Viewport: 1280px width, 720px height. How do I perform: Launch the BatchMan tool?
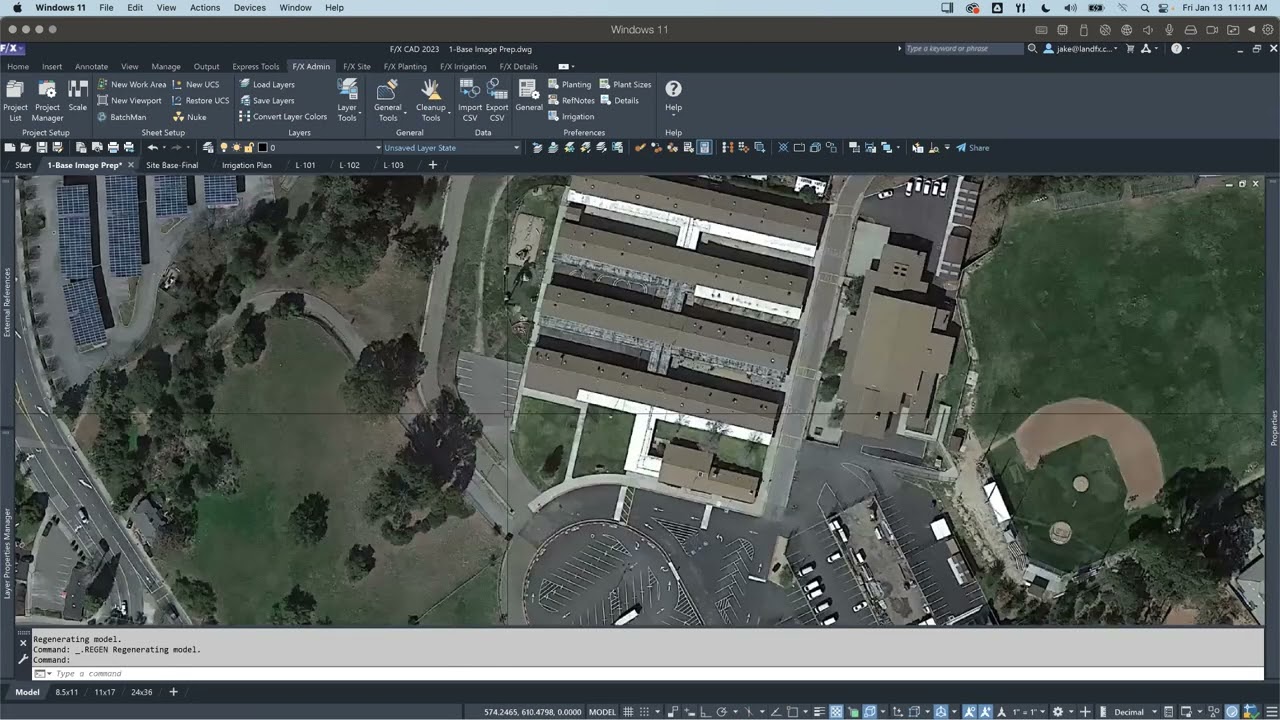pos(122,117)
